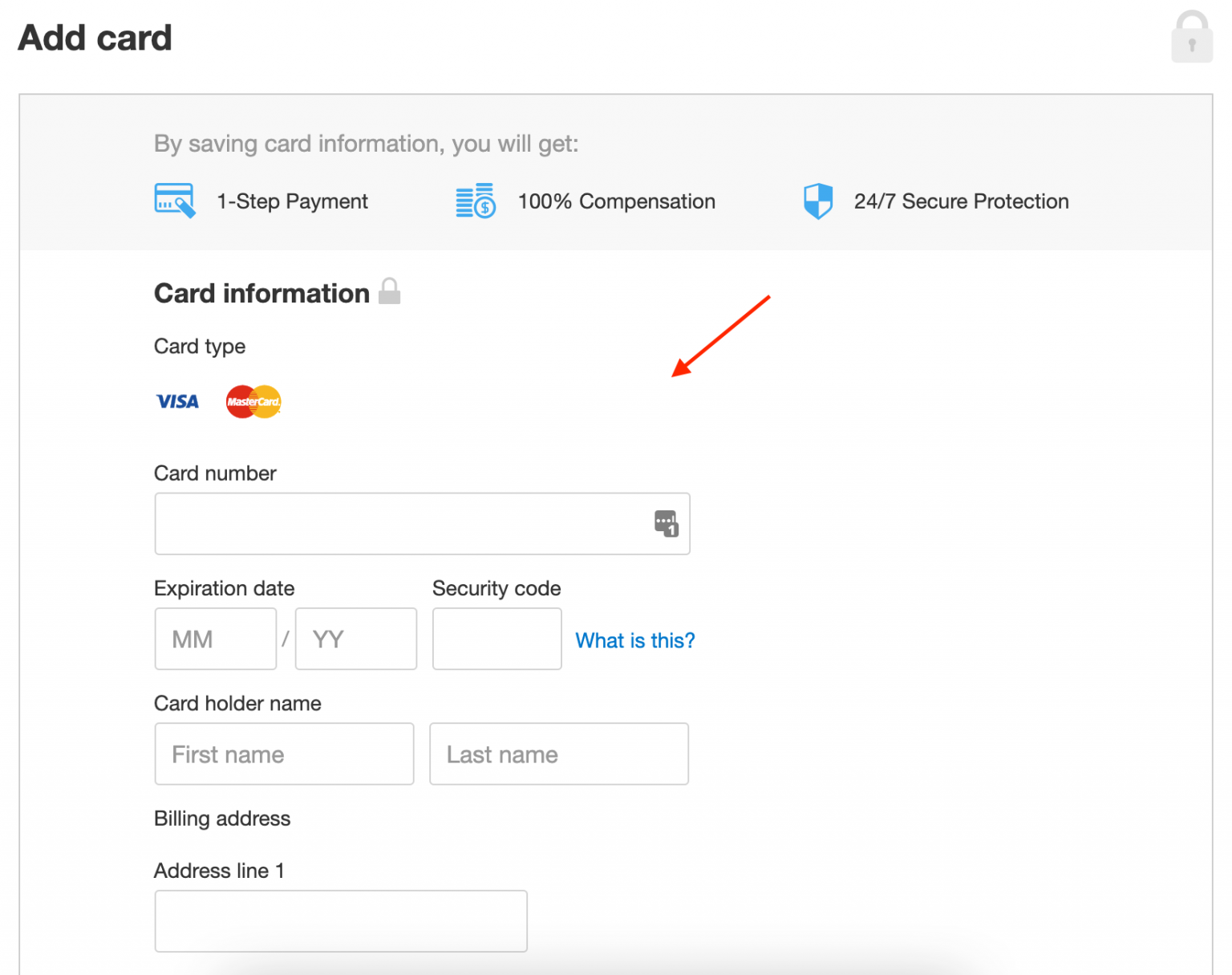Click the Add card page title
The width and height of the screenshot is (1232, 975).
[95, 37]
